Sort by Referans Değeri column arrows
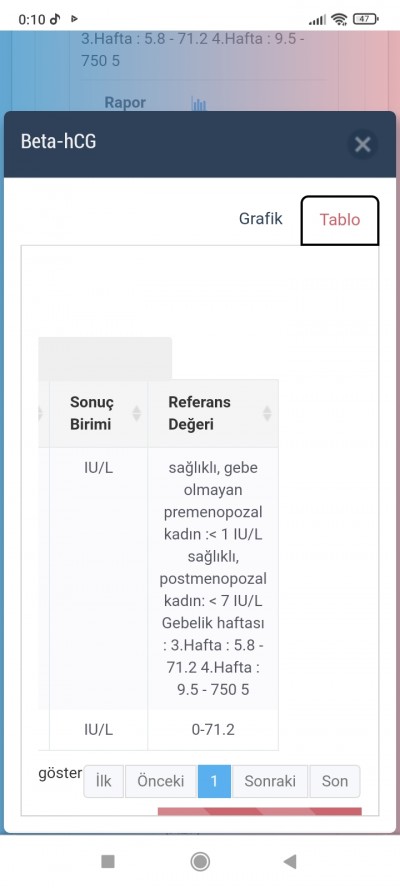Viewport: 400px width, 888px height. pyautogui.click(x=267, y=413)
